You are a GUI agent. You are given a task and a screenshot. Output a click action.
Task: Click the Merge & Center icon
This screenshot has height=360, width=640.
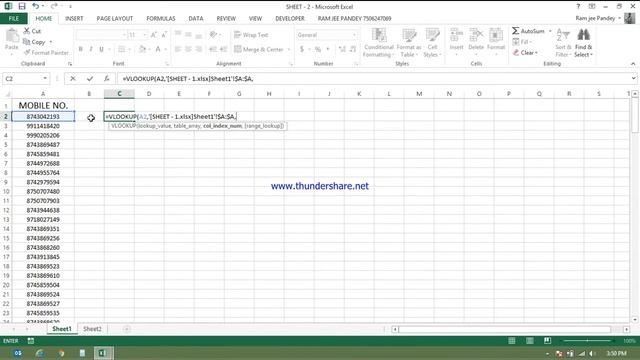(238, 49)
